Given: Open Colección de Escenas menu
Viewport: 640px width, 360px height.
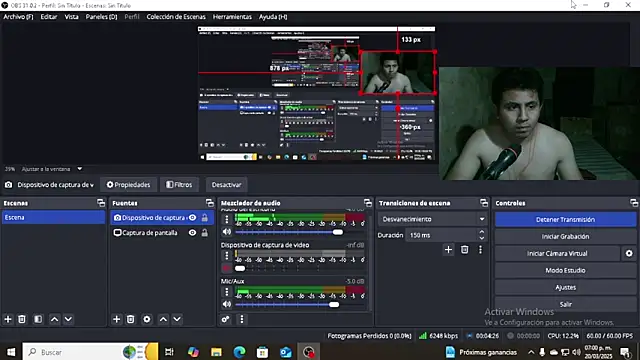Looking at the screenshot, I should (x=176, y=17).
